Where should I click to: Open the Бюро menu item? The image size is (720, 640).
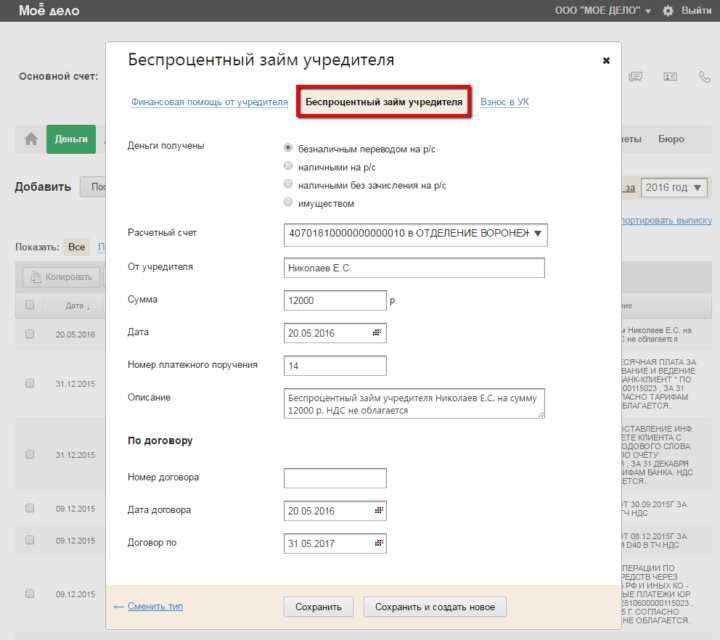(x=671, y=139)
